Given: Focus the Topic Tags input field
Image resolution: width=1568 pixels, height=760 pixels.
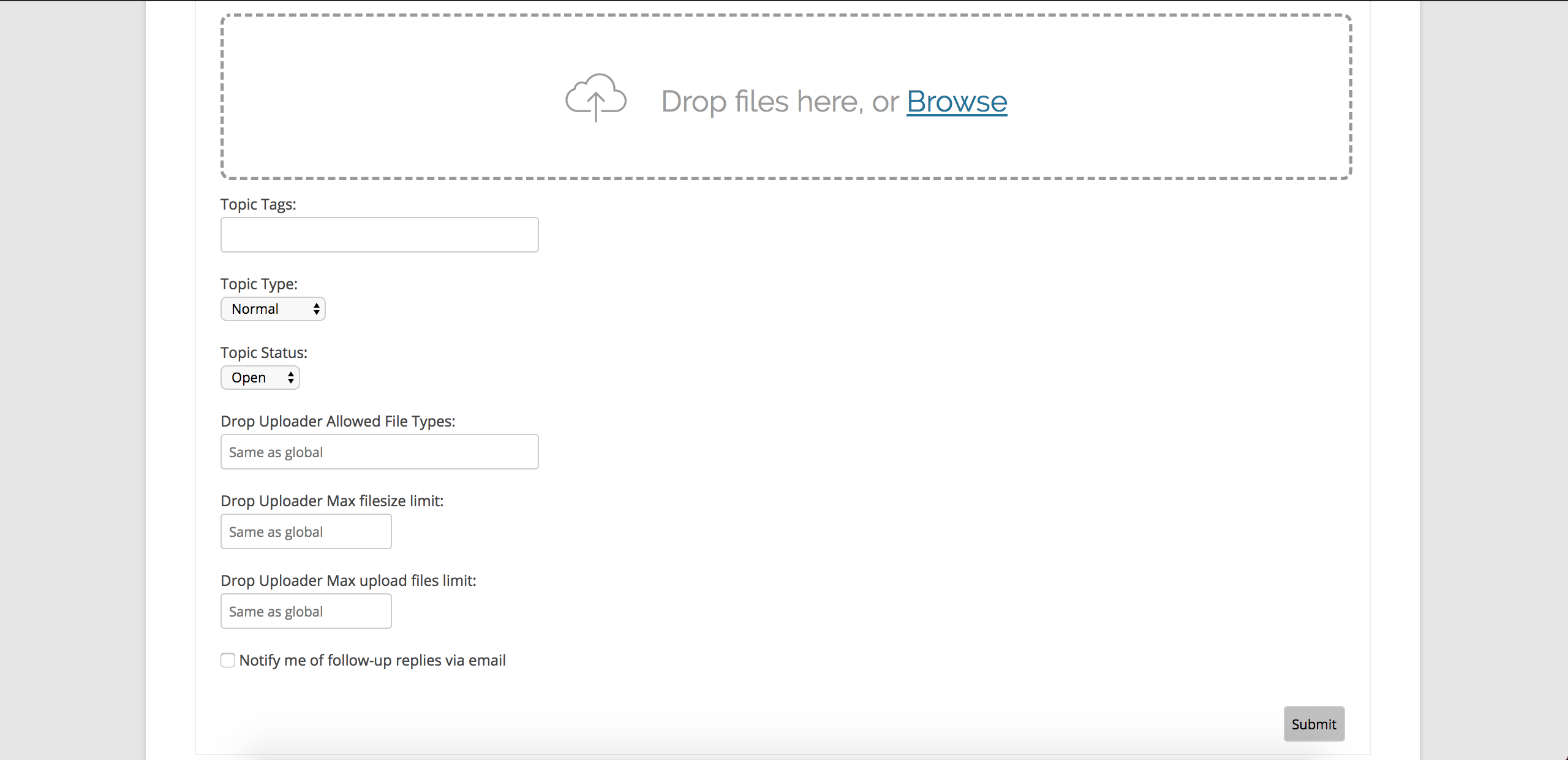Looking at the screenshot, I should point(379,235).
